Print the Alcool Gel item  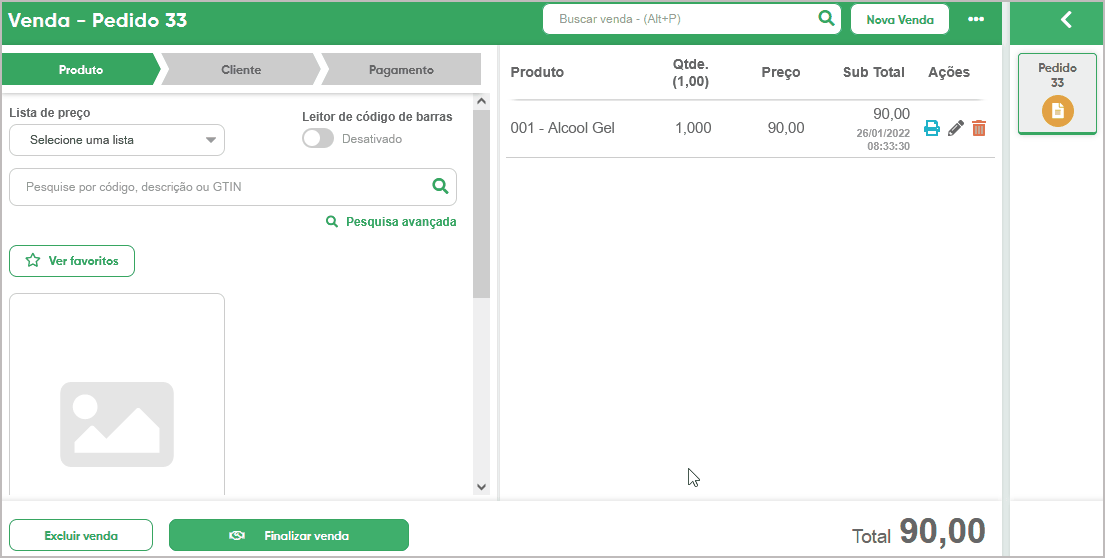pyautogui.click(x=932, y=128)
